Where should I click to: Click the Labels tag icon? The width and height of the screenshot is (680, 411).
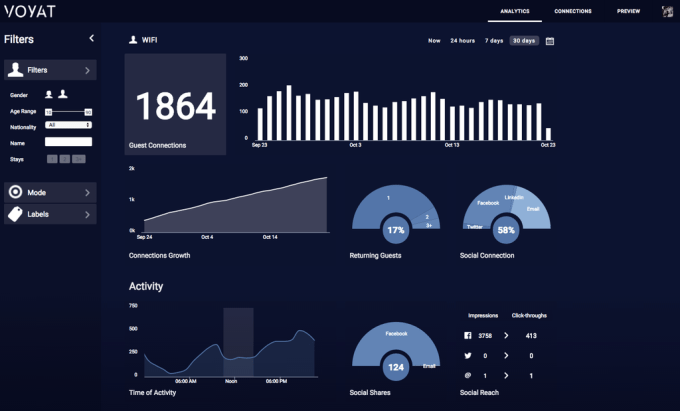15,214
